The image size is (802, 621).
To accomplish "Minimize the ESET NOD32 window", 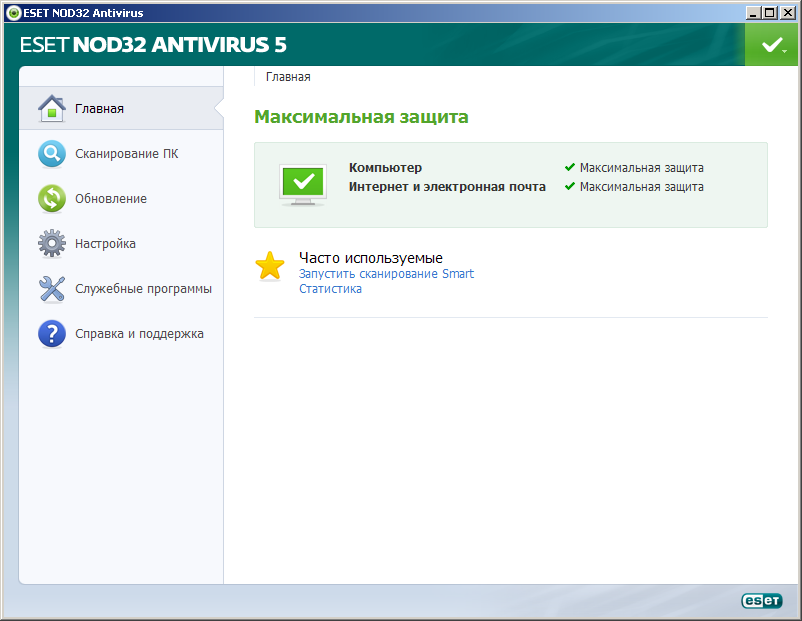I will coord(752,13).
